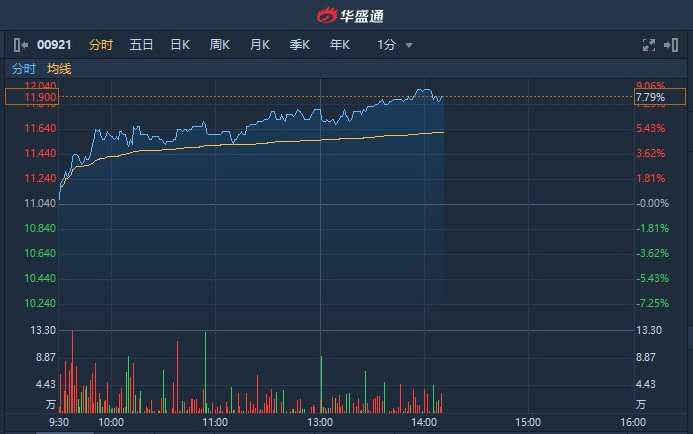This screenshot has height=434, width=693.
Task: Open the 月K monthly candlestick tab
Action: [260, 45]
